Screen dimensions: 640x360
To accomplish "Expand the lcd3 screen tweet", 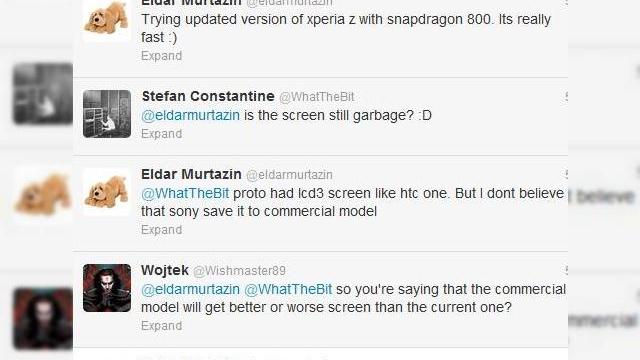I will click(x=162, y=230).
